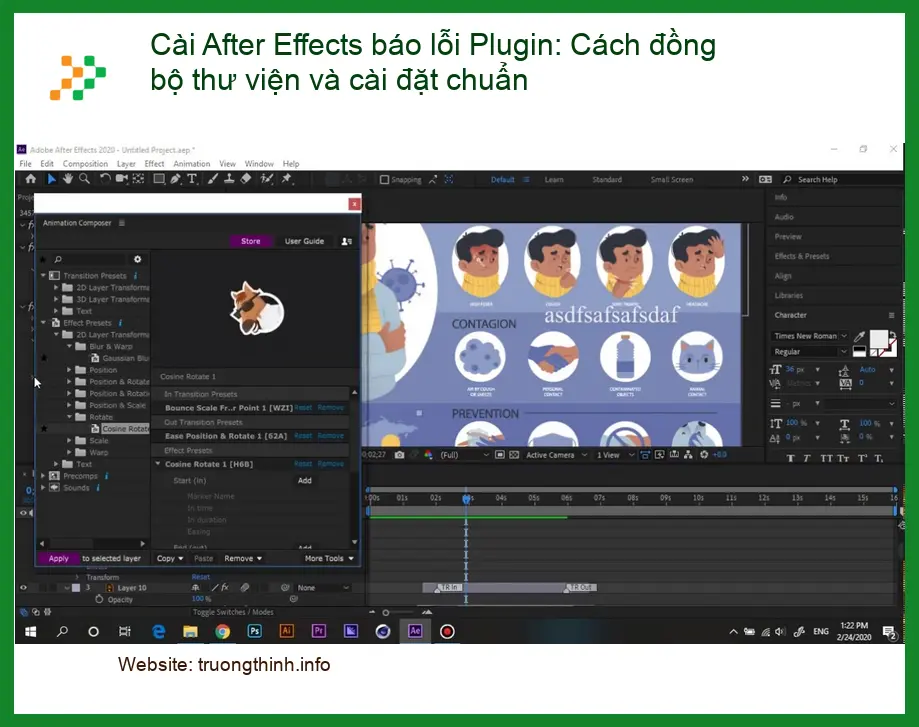Open the More Tools dropdown
This screenshot has height=727, width=919.
pos(329,558)
